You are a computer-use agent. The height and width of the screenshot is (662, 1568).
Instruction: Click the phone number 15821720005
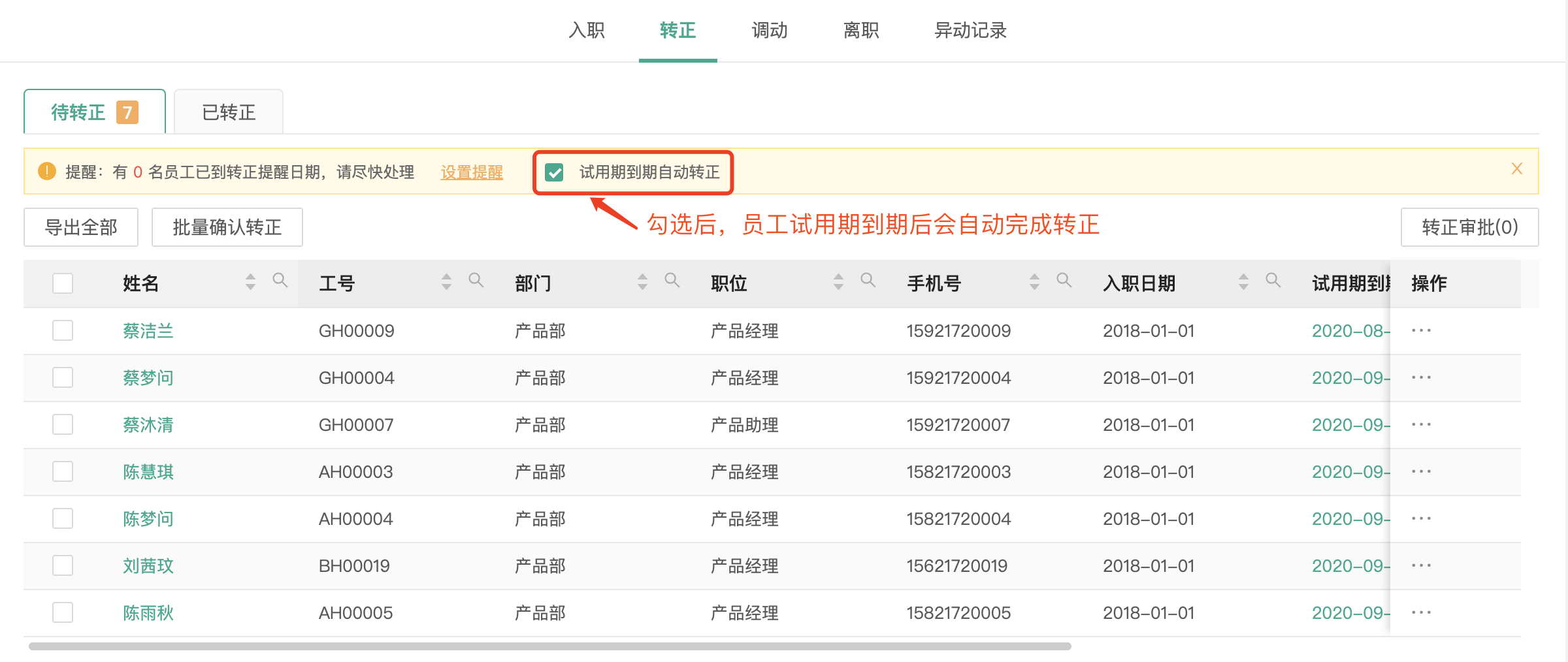coord(958,613)
